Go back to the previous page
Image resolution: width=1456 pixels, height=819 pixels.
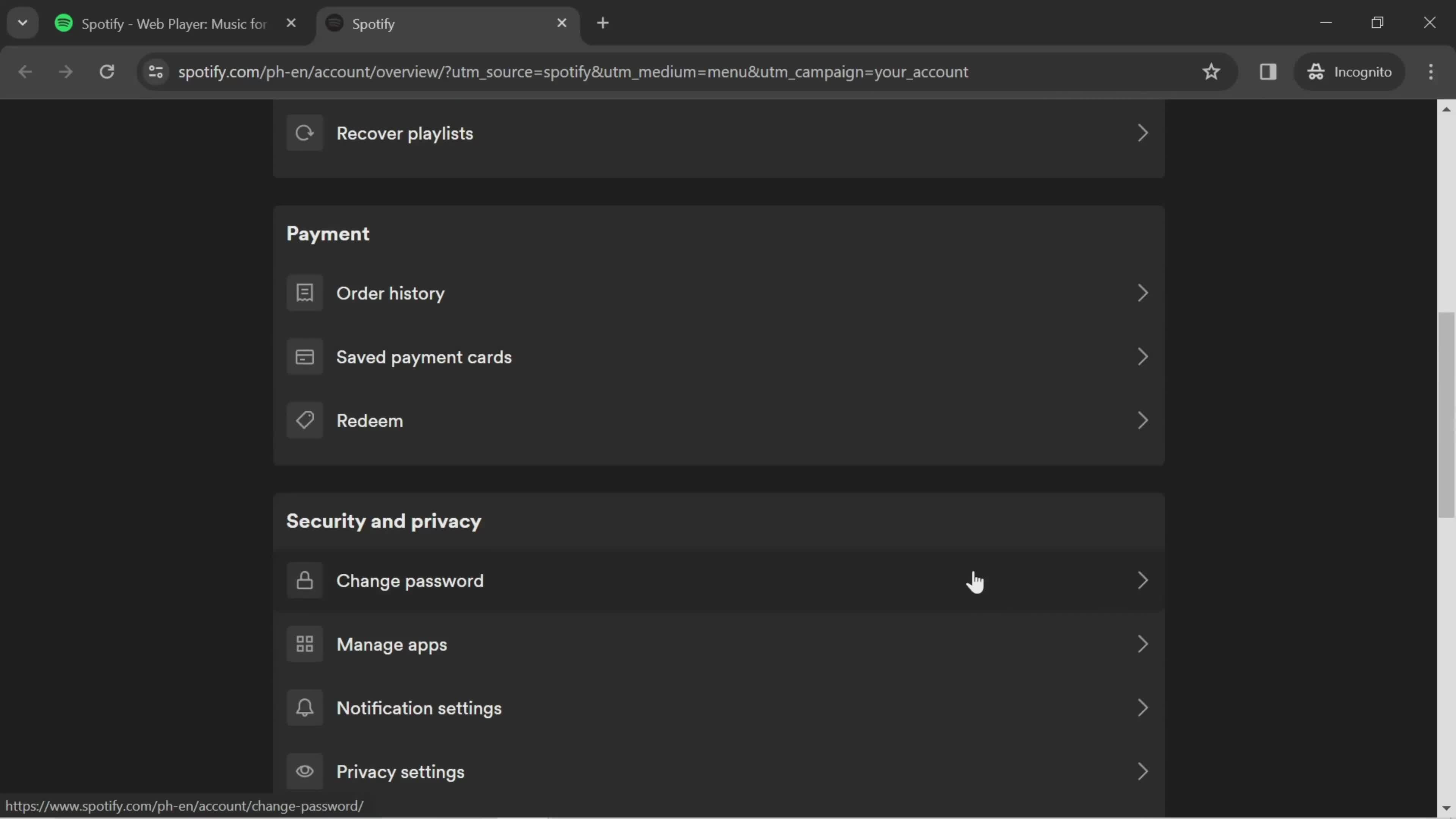click(x=25, y=72)
